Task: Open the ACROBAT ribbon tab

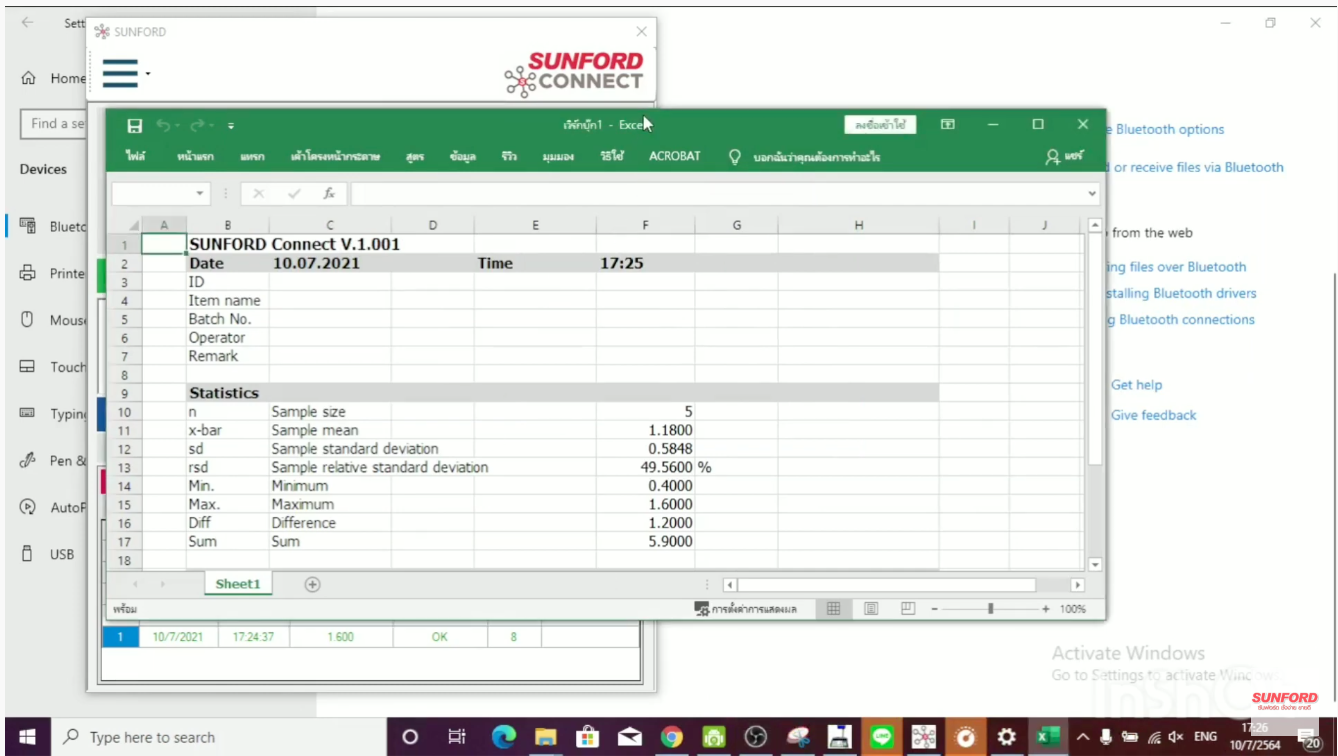Action: coord(675,157)
